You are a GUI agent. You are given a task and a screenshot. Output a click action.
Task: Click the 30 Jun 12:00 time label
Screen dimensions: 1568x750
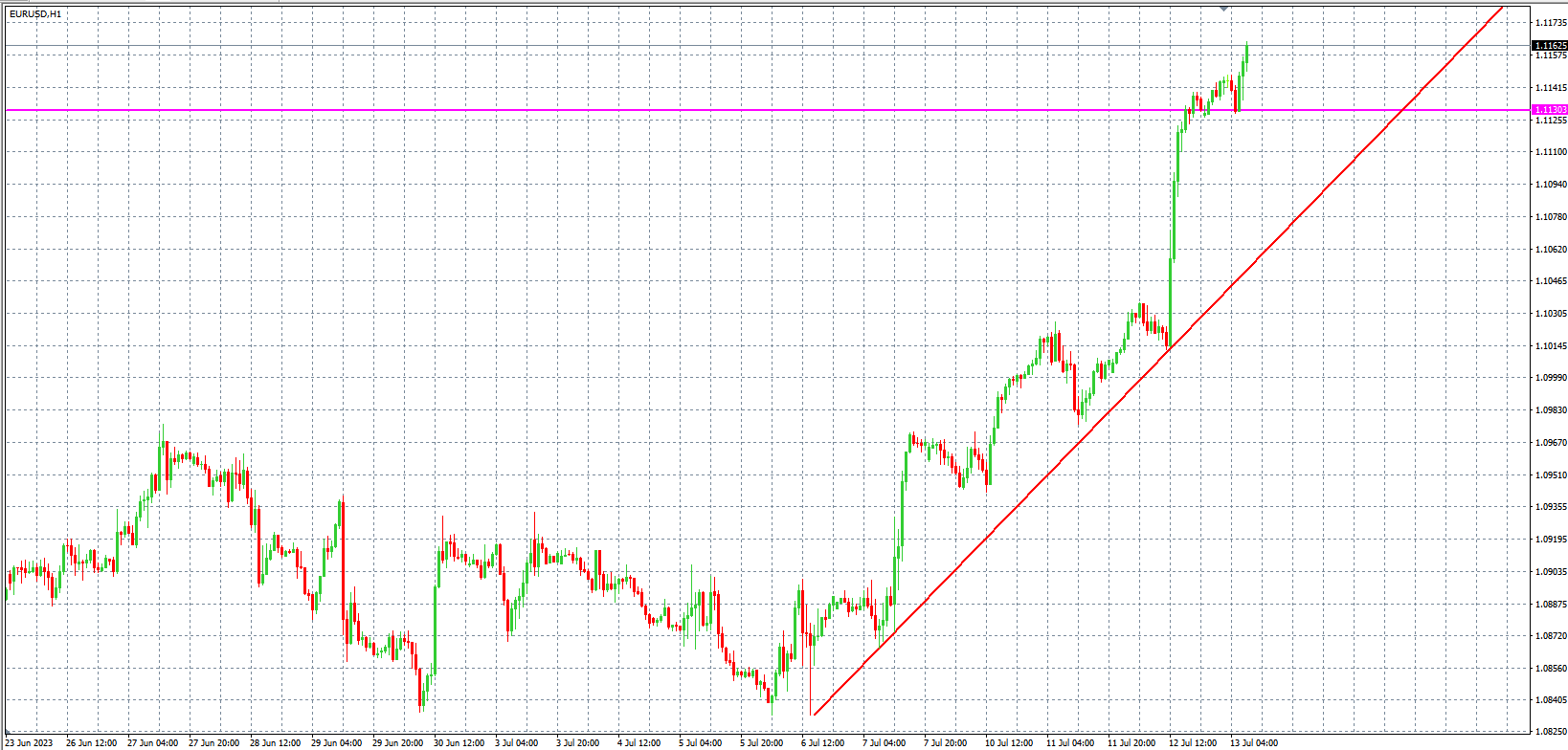point(459,742)
